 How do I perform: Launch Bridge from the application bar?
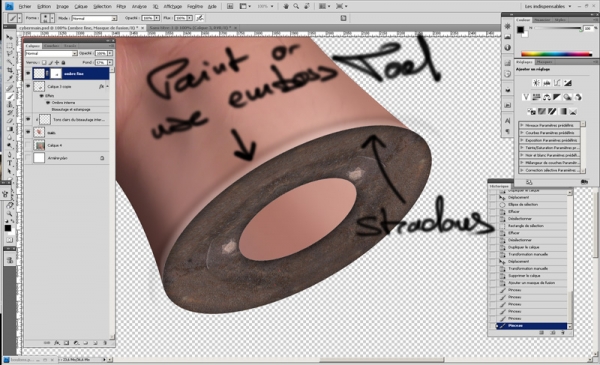(x=230, y=6)
